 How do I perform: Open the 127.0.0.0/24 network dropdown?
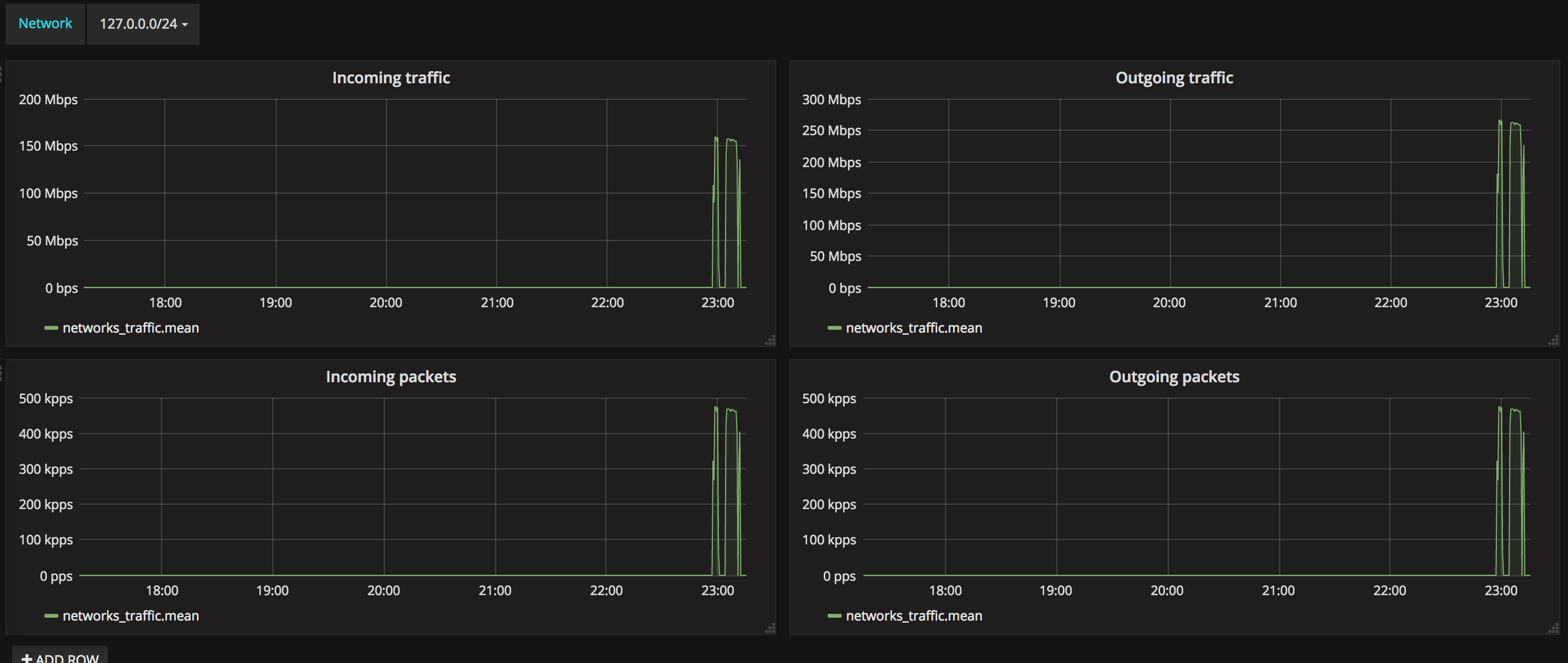pyautogui.click(x=143, y=24)
